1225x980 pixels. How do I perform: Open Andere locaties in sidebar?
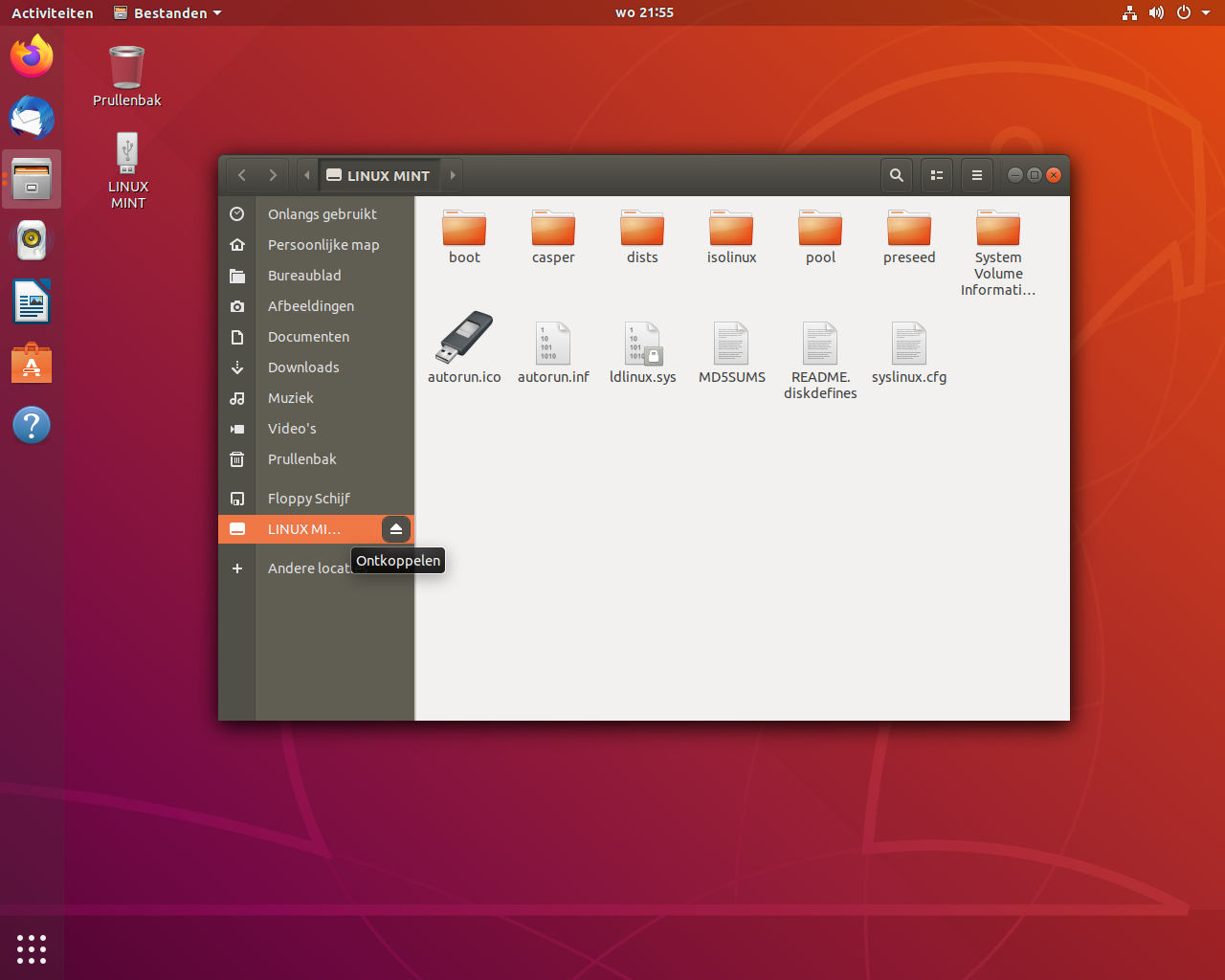coord(316,568)
